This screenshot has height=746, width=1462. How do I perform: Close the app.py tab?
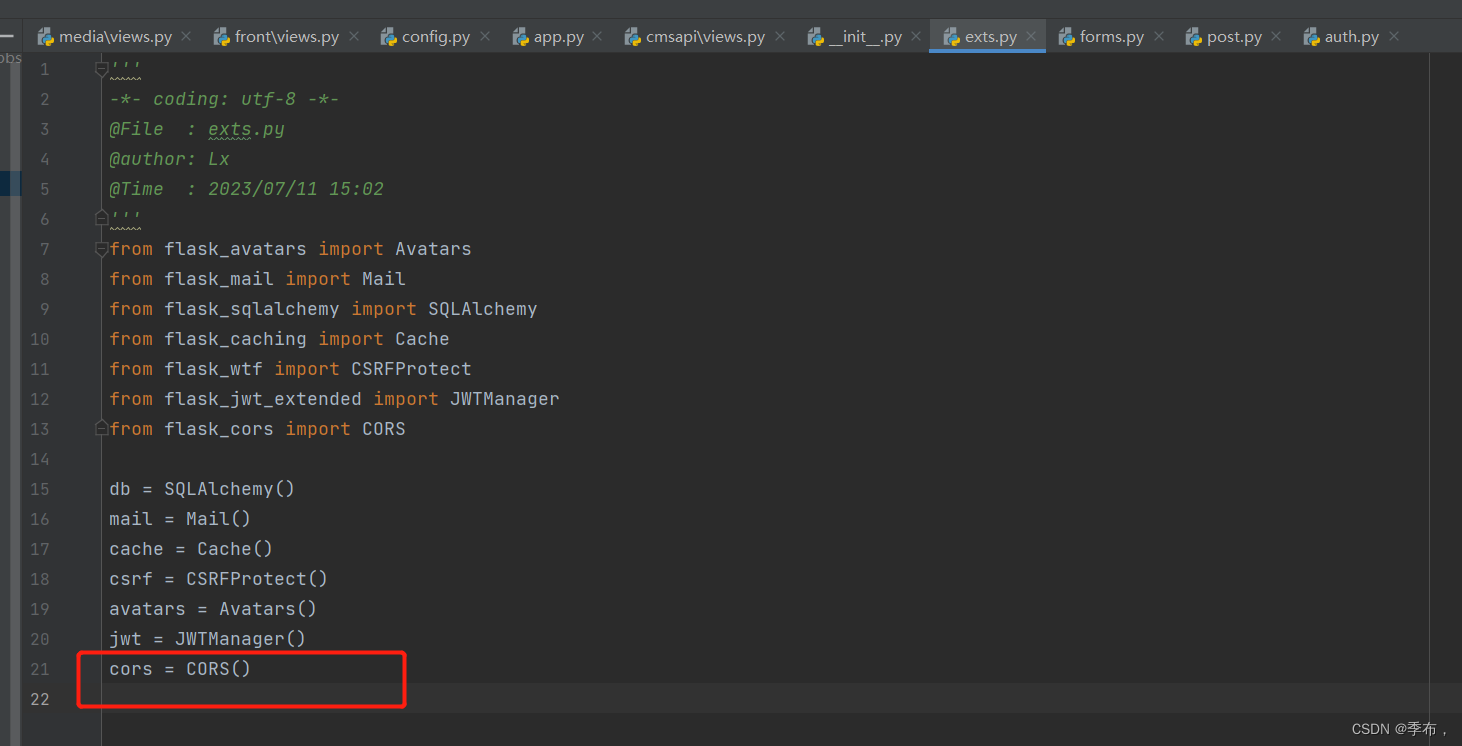tap(597, 36)
